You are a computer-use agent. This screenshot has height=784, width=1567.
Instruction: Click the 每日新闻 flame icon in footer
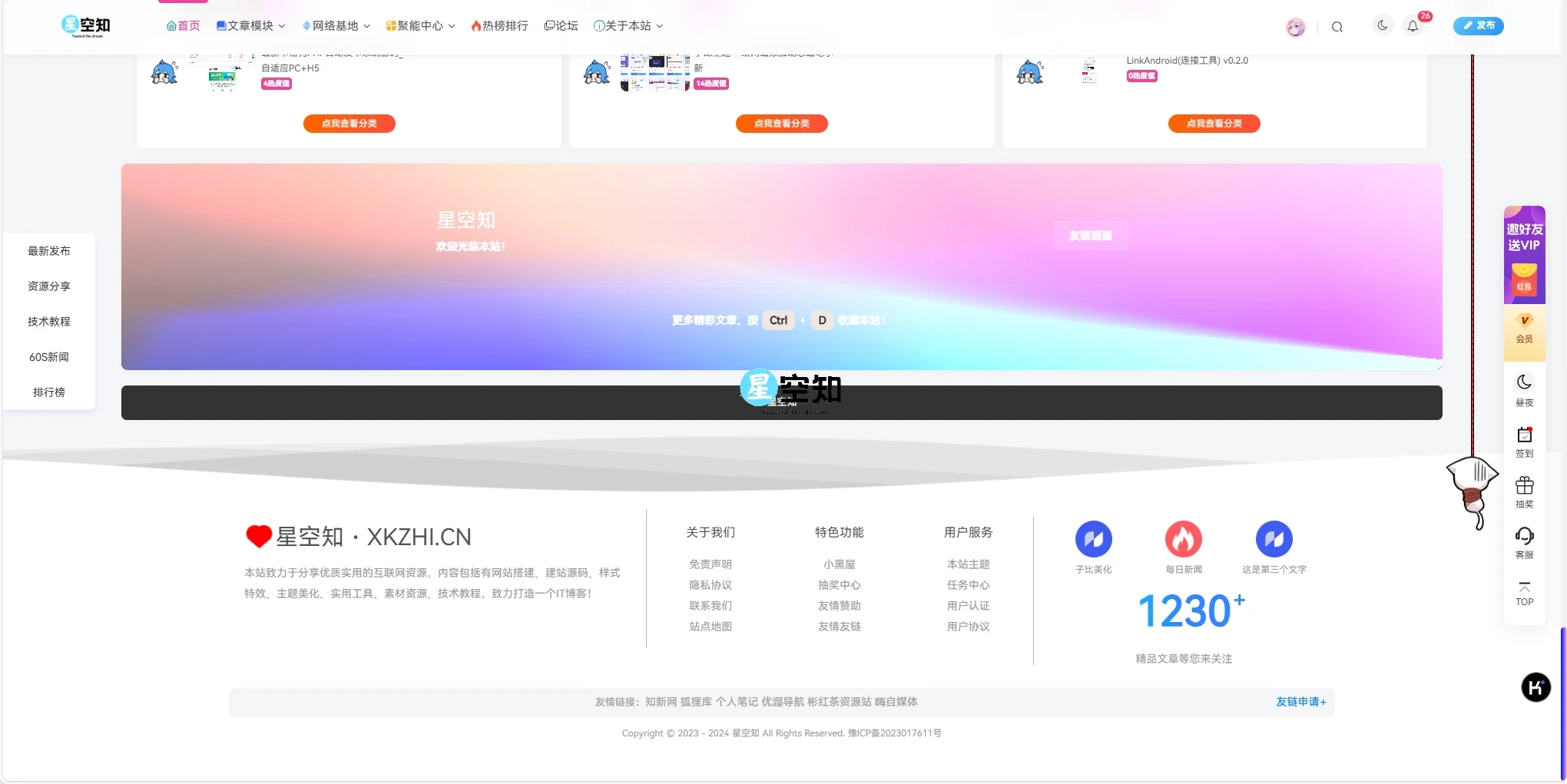click(x=1183, y=538)
